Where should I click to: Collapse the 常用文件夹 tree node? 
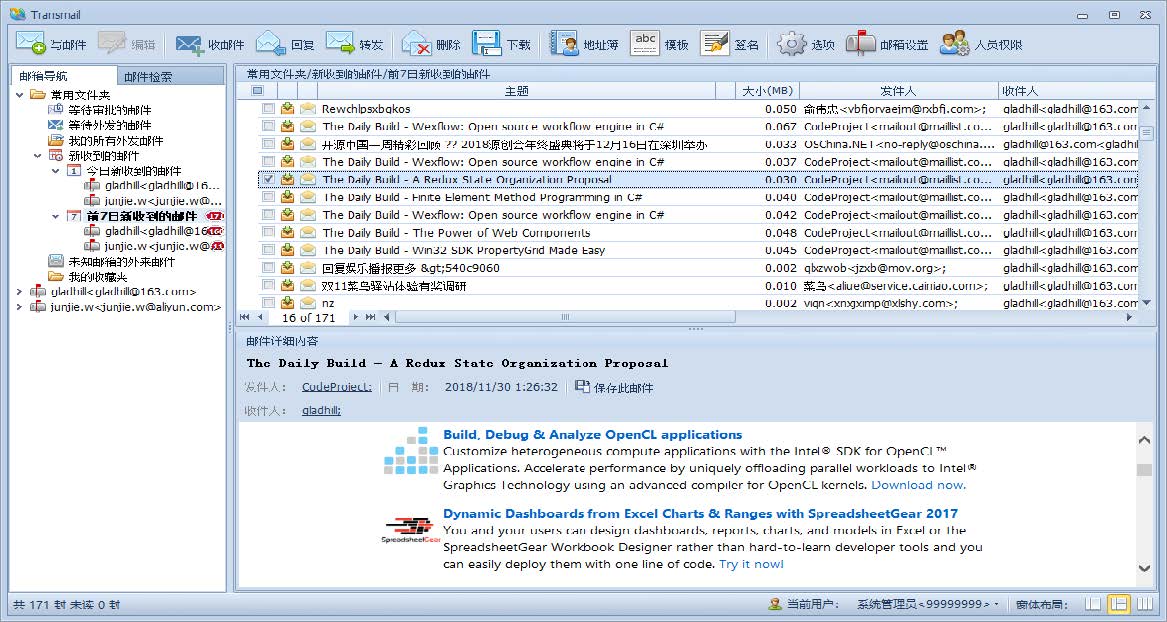click(21, 94)
